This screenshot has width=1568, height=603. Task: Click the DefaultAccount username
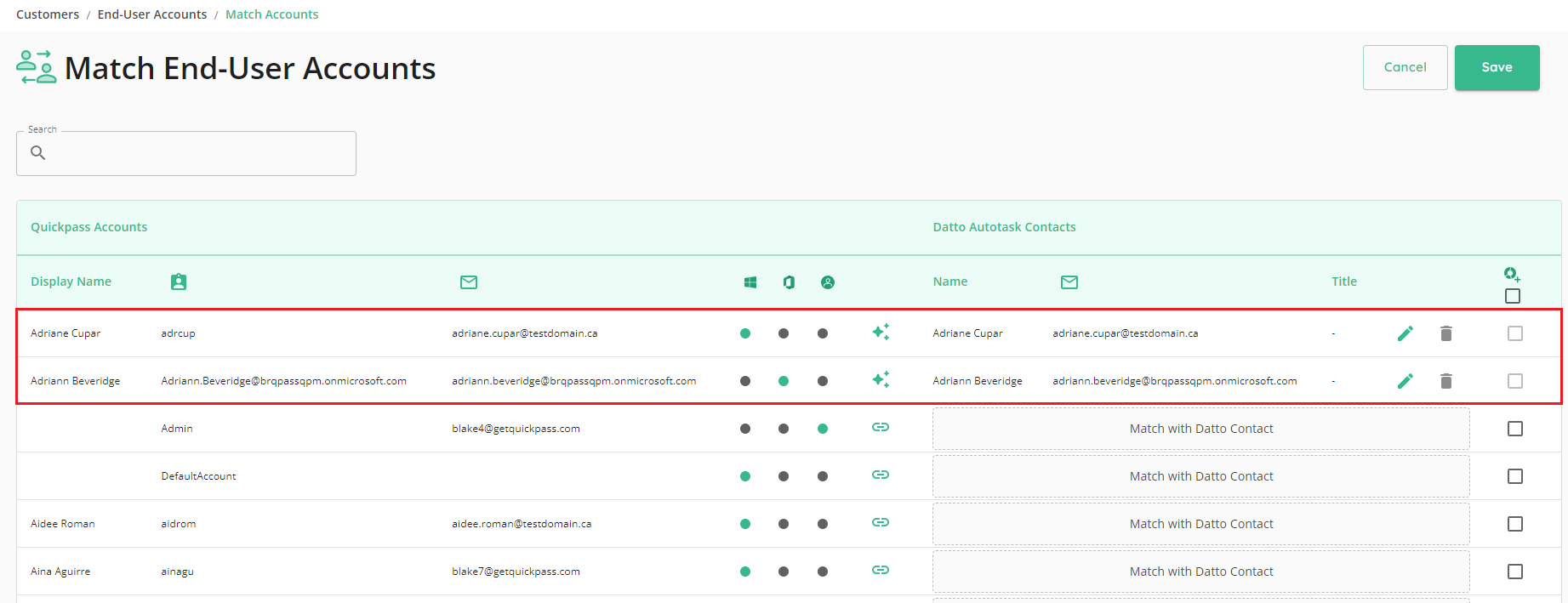[x=199, y=476]
